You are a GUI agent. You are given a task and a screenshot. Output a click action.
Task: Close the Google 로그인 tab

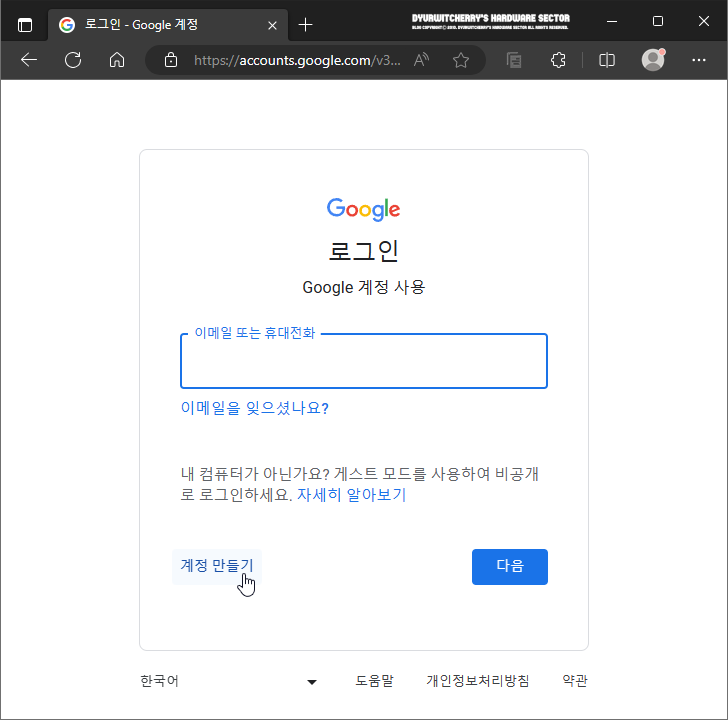click(x=273, y=25)
